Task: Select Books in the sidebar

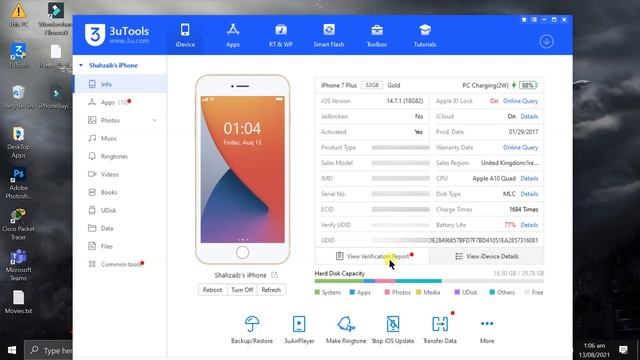Action: tap(120, 192)
